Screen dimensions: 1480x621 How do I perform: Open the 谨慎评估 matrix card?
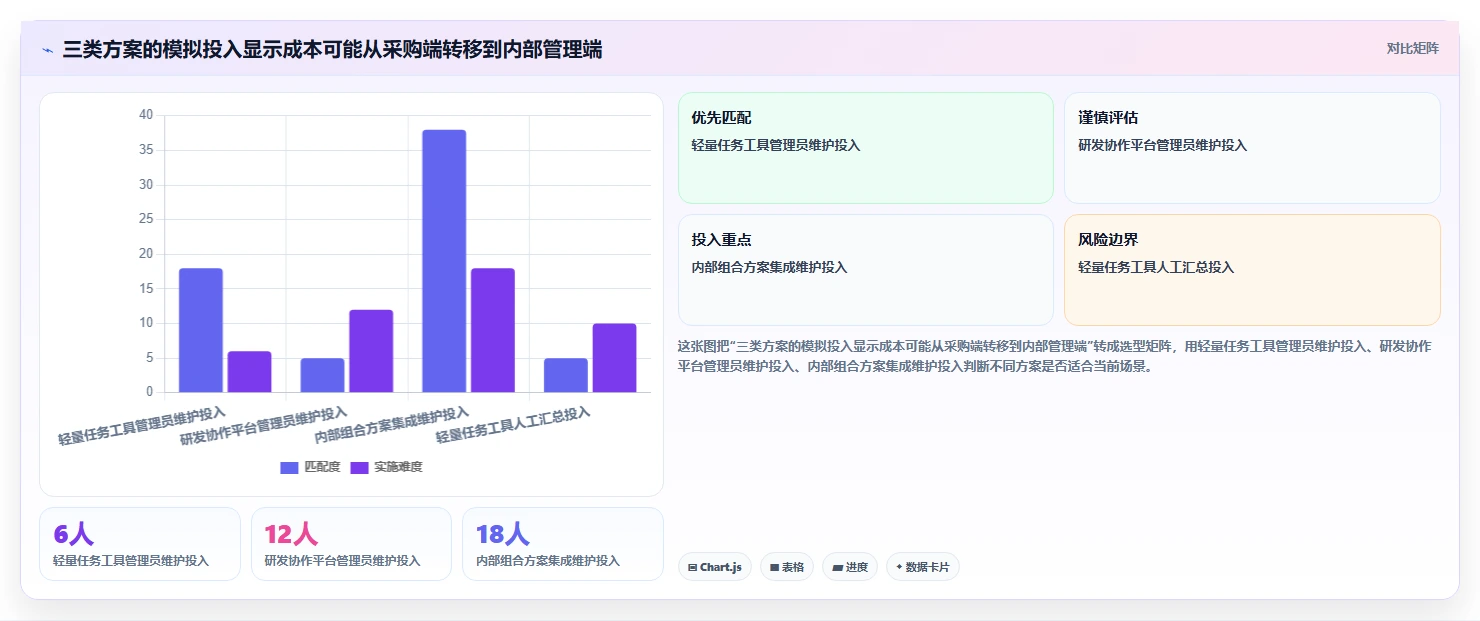coord(1252,148)
